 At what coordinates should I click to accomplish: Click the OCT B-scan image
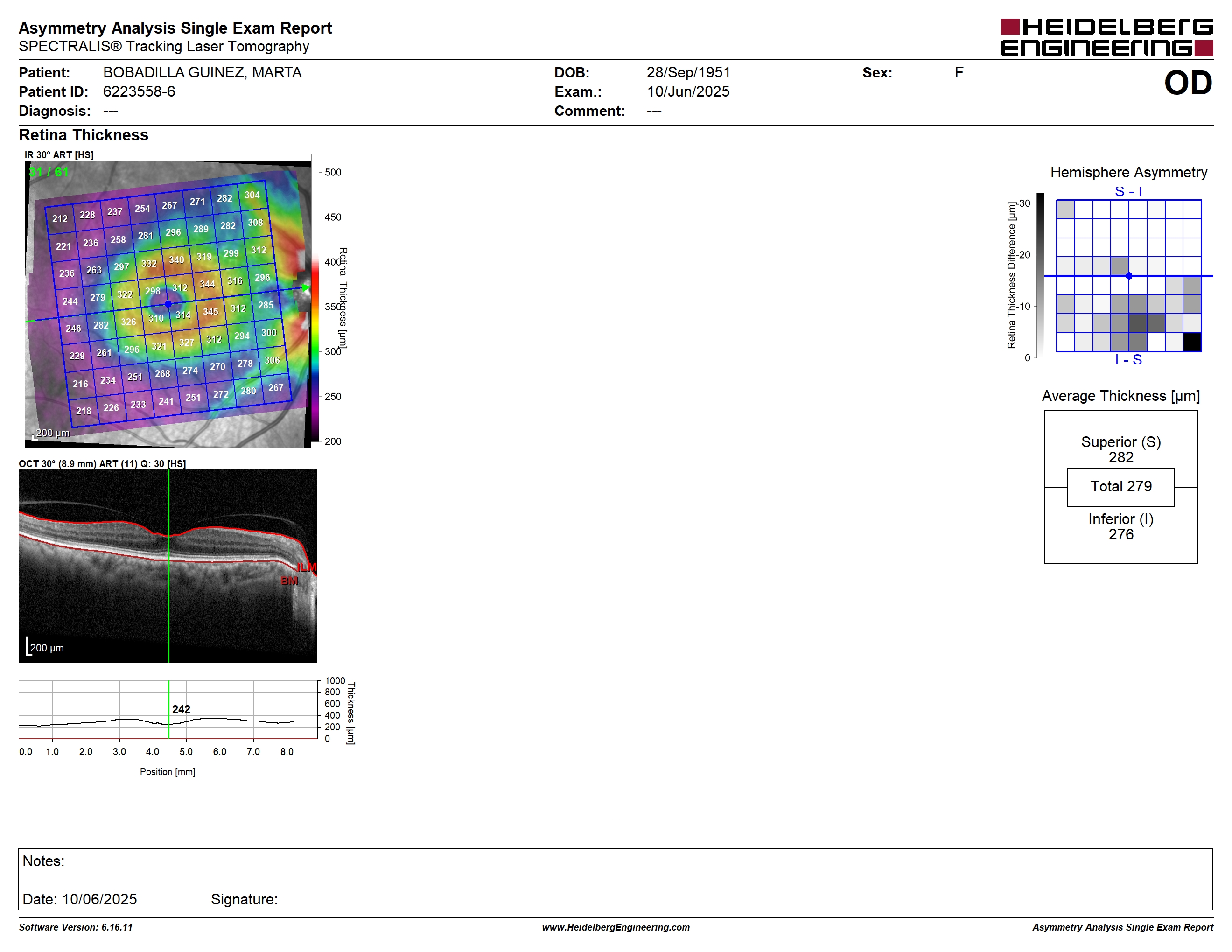(x=168, y=566)
